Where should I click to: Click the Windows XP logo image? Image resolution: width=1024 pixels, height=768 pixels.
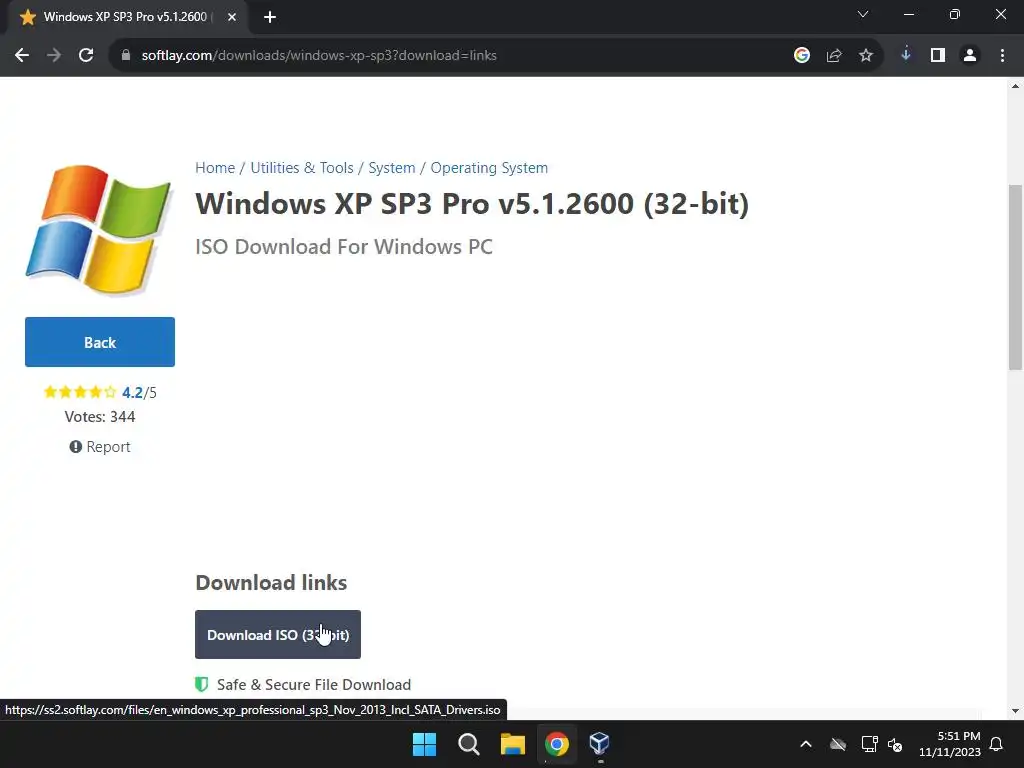point(99,229)
